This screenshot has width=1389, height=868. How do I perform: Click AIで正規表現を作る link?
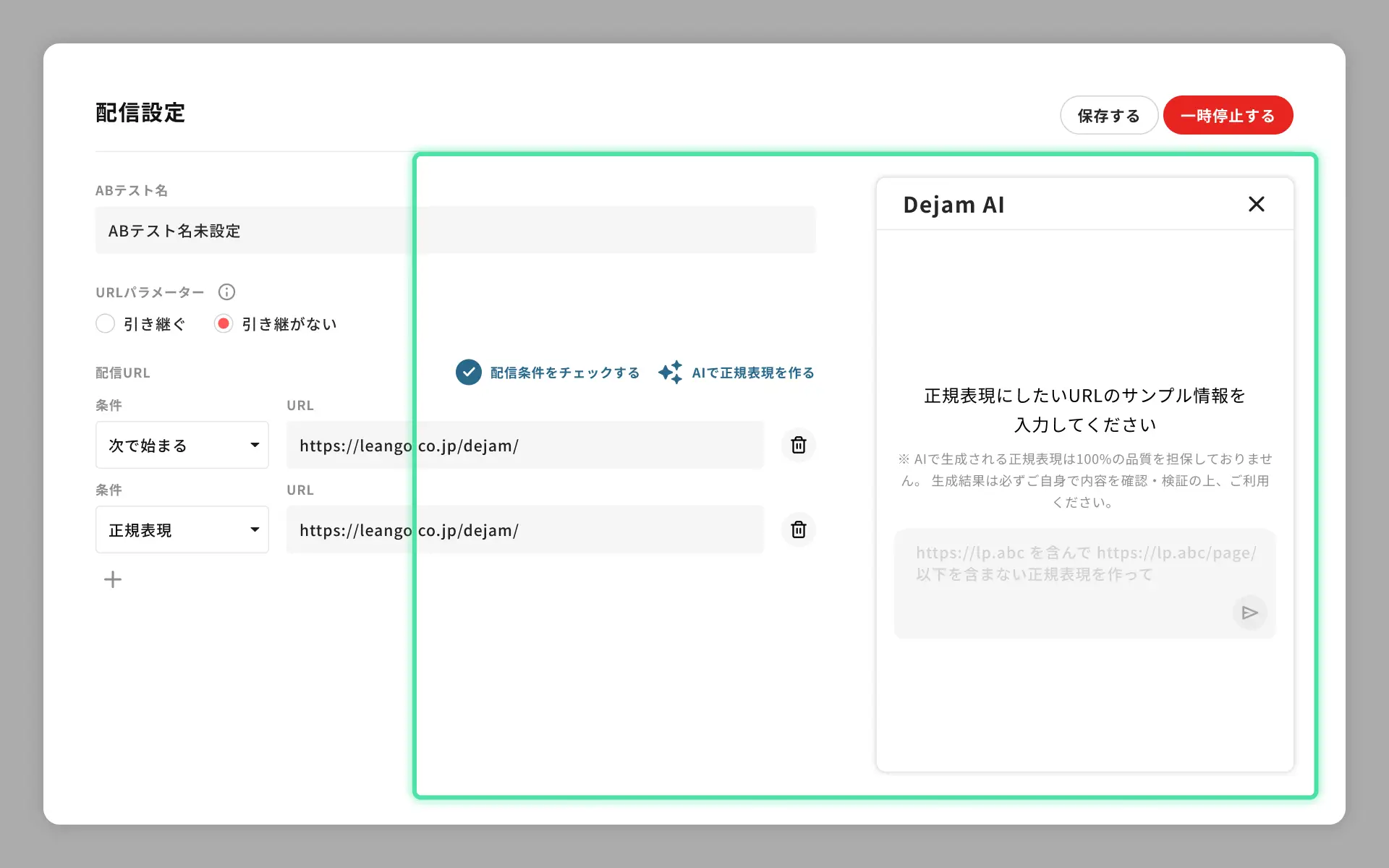point(752,373)
